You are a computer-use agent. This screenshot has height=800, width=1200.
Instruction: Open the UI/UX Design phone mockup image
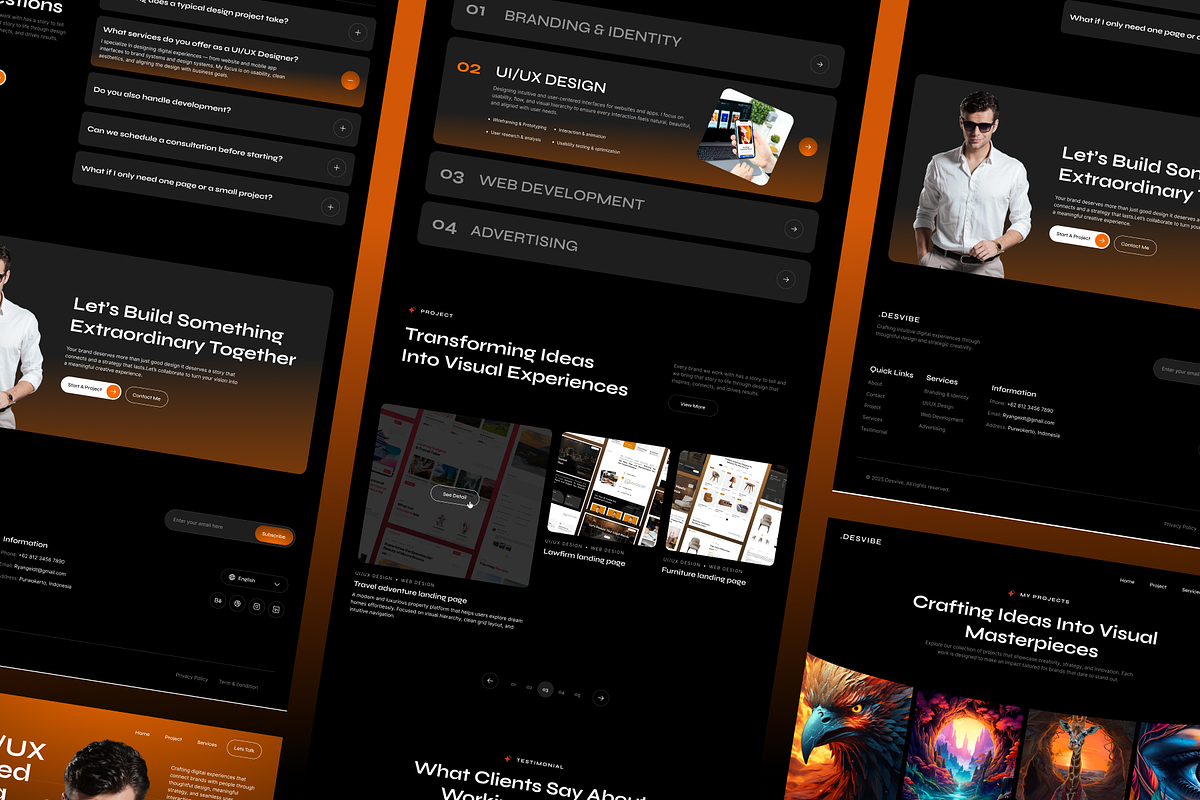point(745,136)
